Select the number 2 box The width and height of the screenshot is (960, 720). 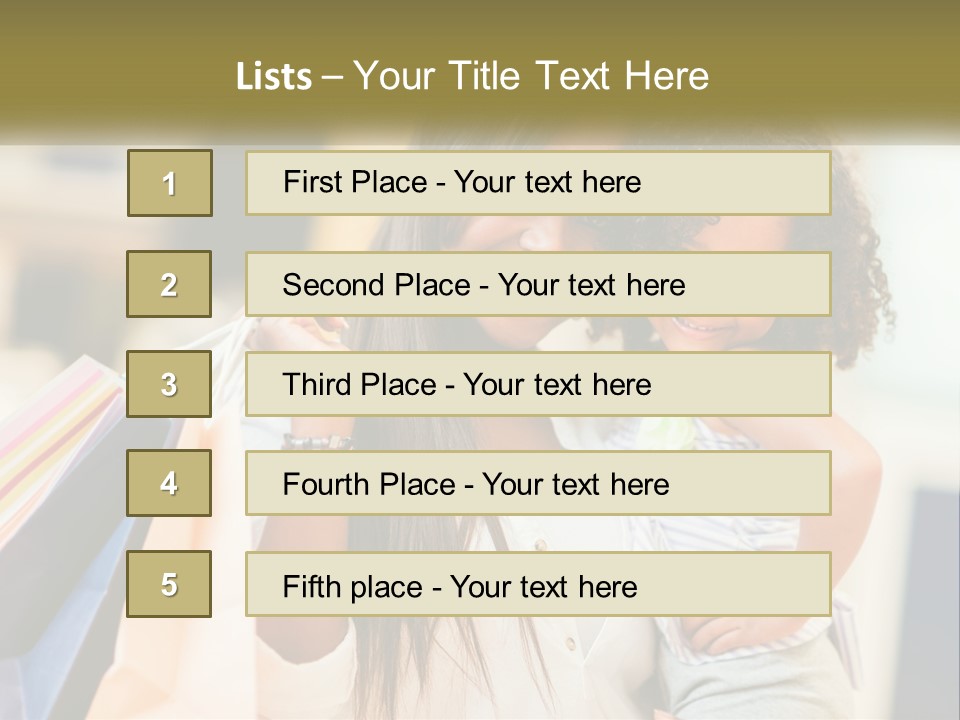click(x=169, y=284)
